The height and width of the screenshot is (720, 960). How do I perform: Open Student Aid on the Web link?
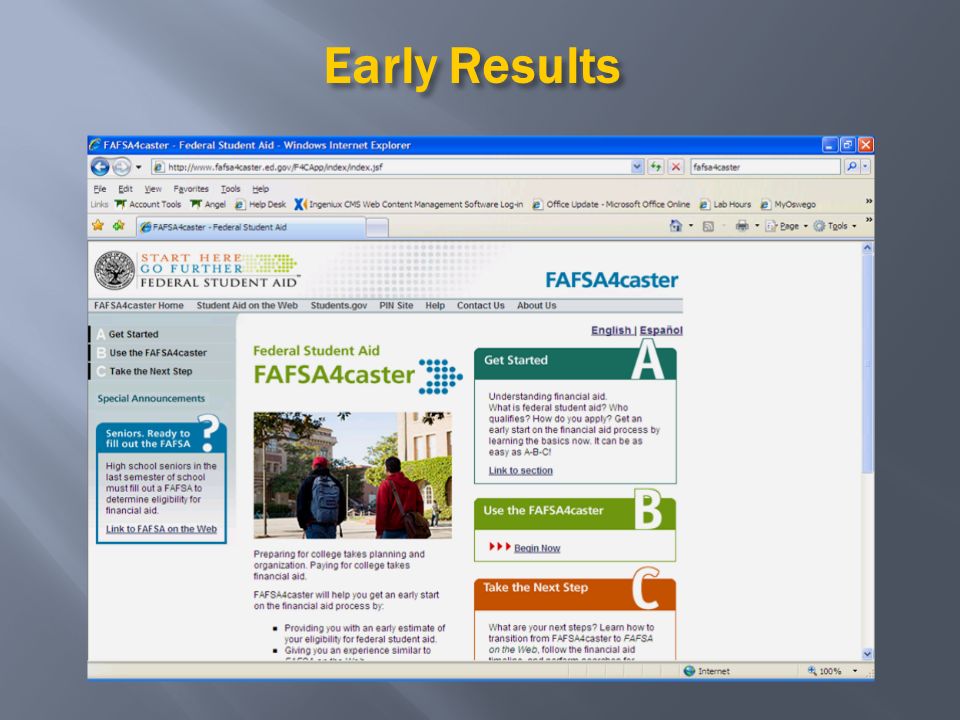tap(247, 306)
